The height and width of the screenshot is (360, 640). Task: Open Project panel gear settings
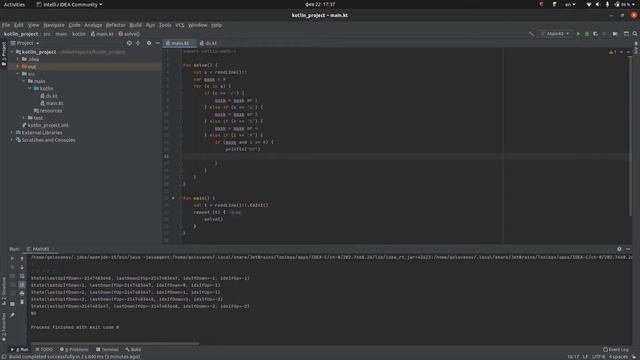click(149, 43)
